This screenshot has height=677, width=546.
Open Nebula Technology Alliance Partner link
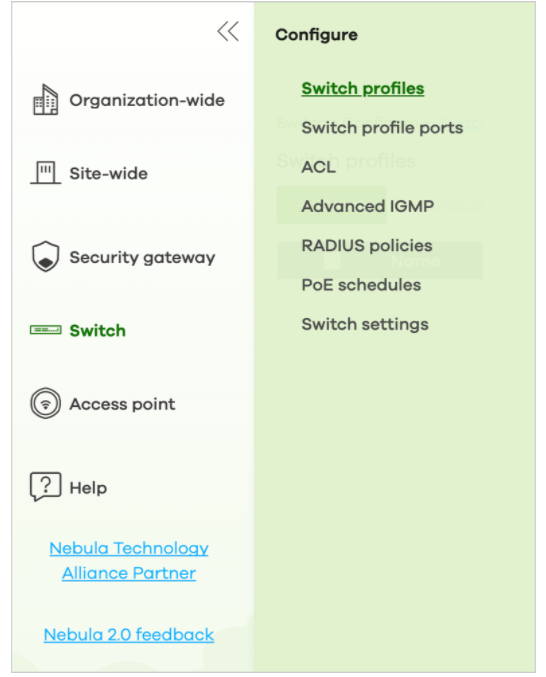coord(129,560)
